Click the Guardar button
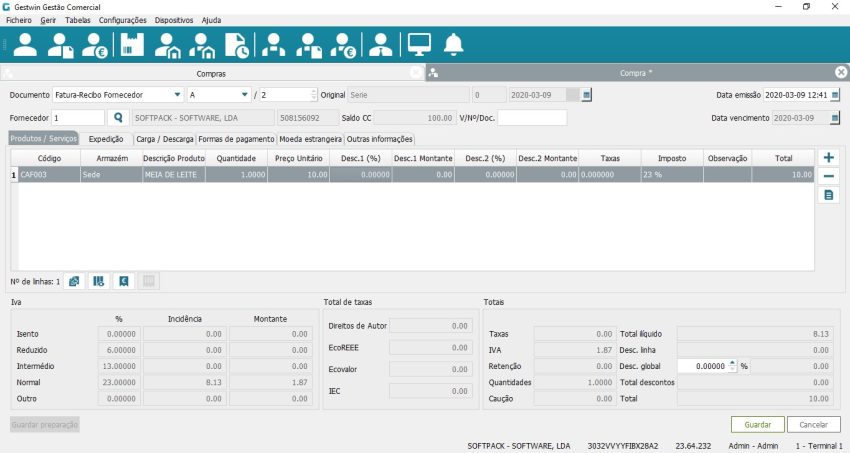 point(757,424)
